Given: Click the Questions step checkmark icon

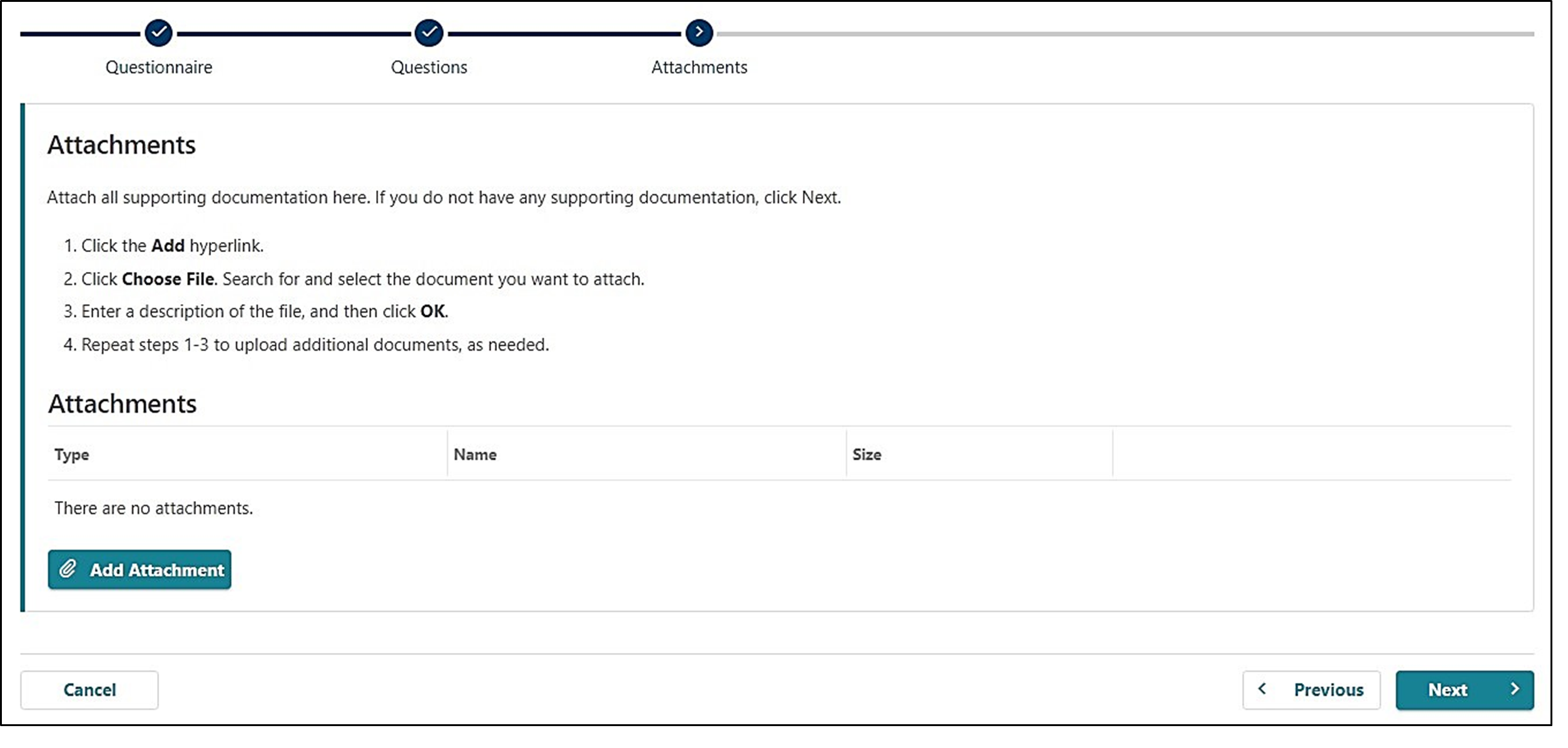Looking at the screenshot, I should 429,33.
